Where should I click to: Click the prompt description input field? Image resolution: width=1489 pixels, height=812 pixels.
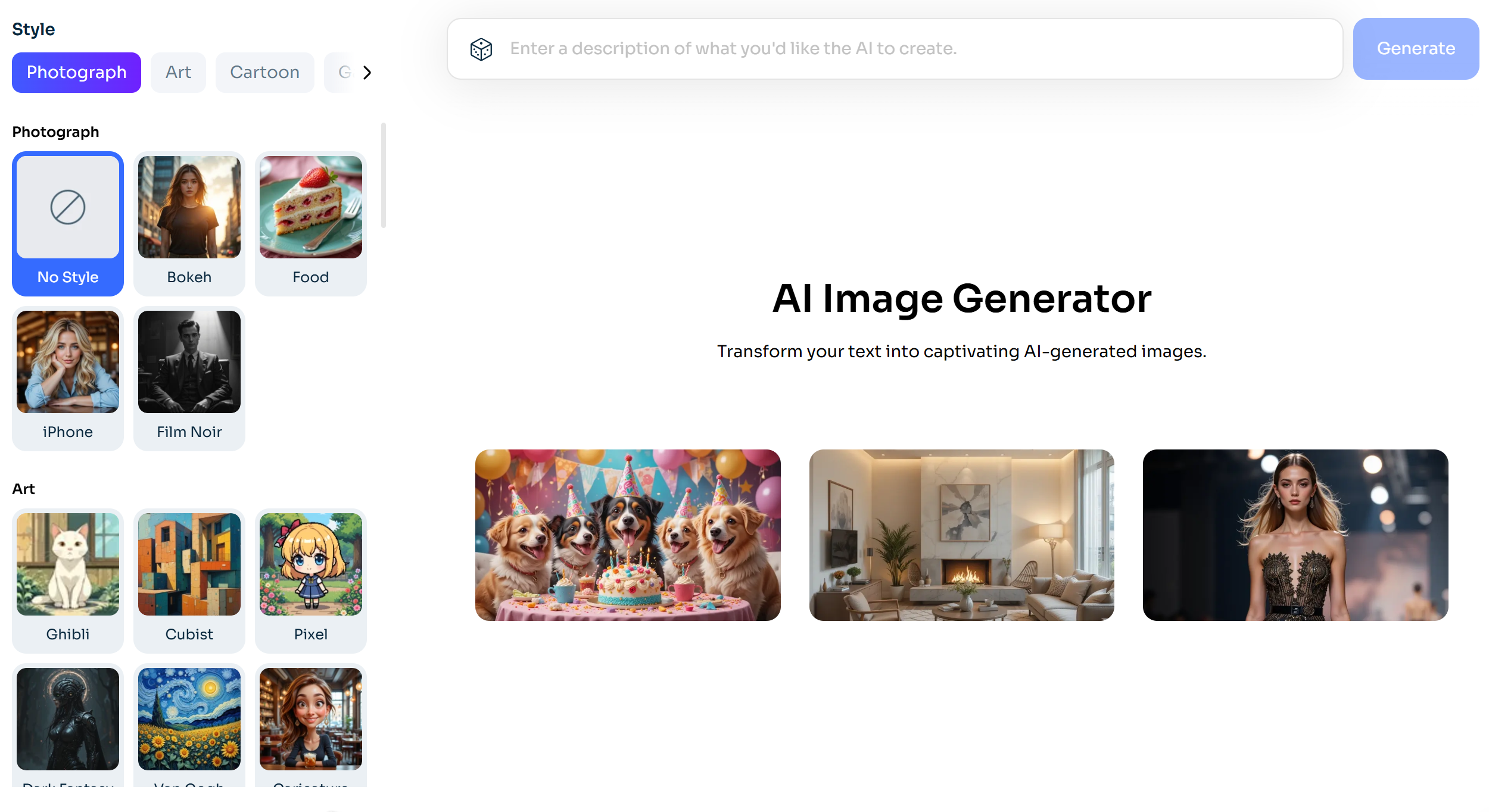click(893, 49)
